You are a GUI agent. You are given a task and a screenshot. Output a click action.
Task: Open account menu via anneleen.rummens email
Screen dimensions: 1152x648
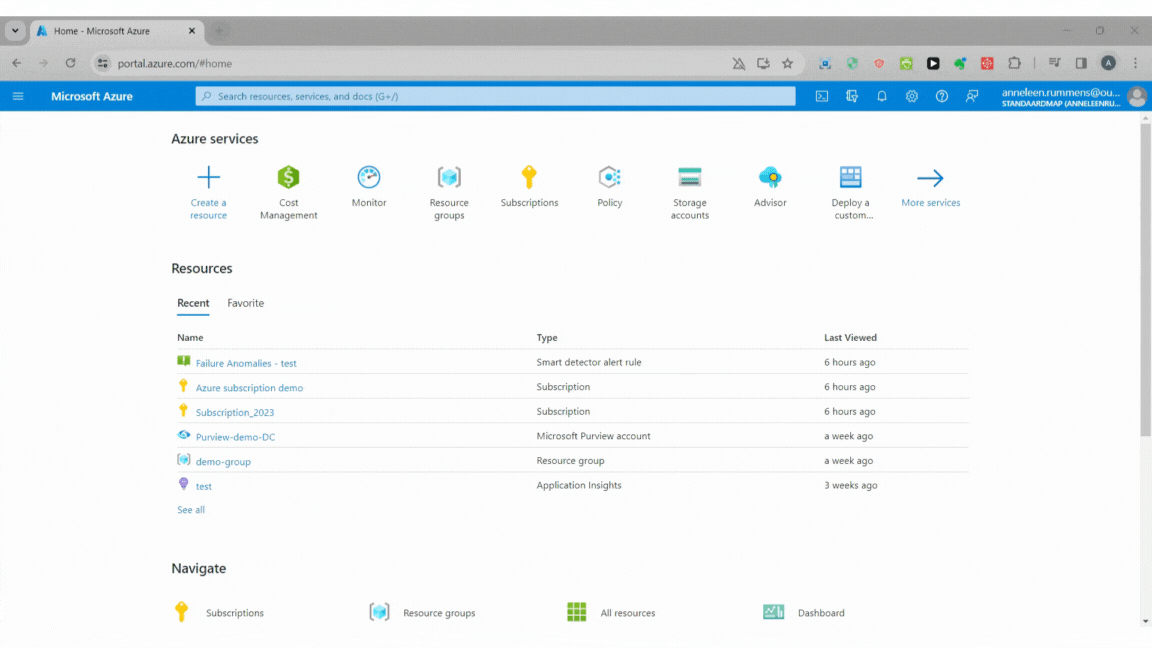1061,93
